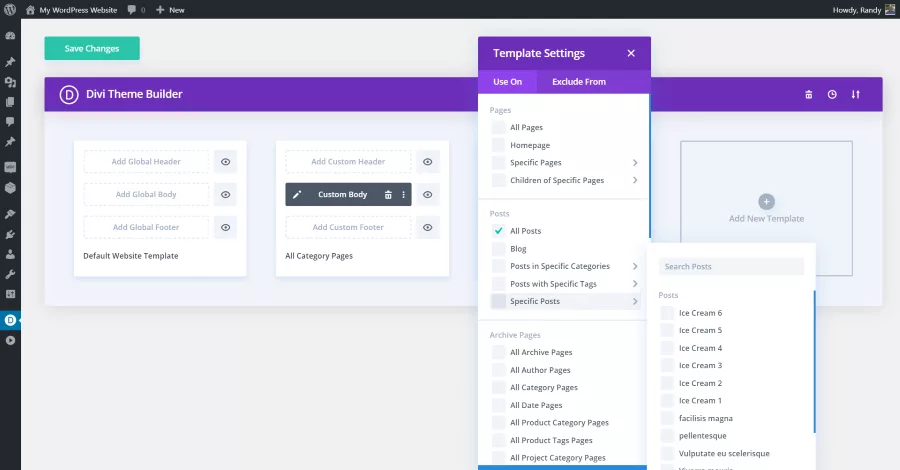Open the comments bubble in admin bar
The width and height of the screenshot is (900, 470).
pos(131,10)
